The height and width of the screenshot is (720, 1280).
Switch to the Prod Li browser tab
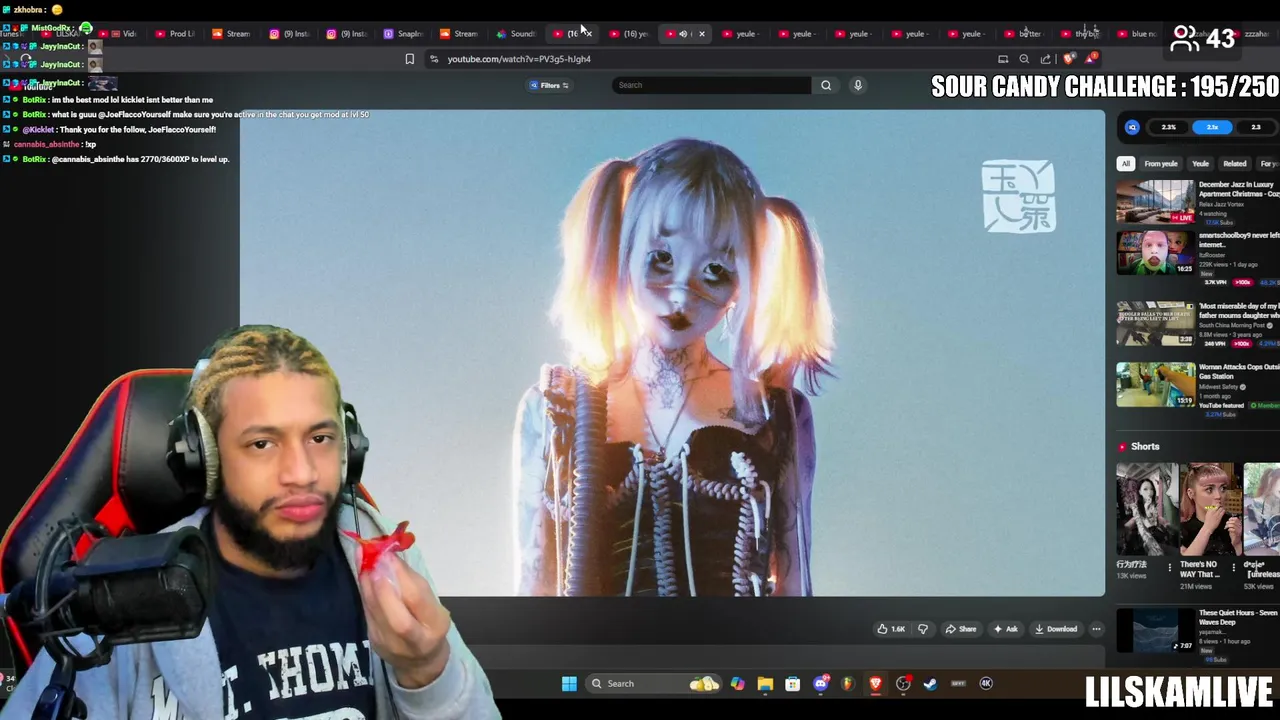(x=174, y=34)
